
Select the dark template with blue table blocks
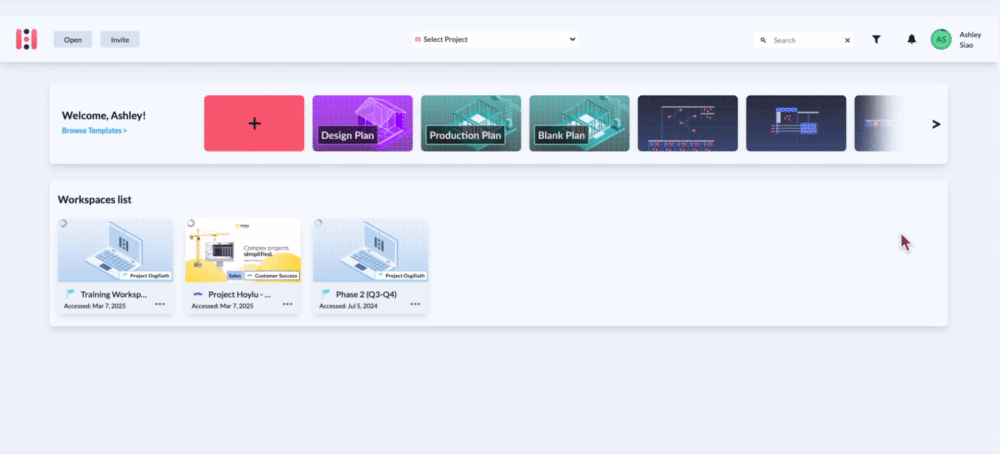point(796,123)
